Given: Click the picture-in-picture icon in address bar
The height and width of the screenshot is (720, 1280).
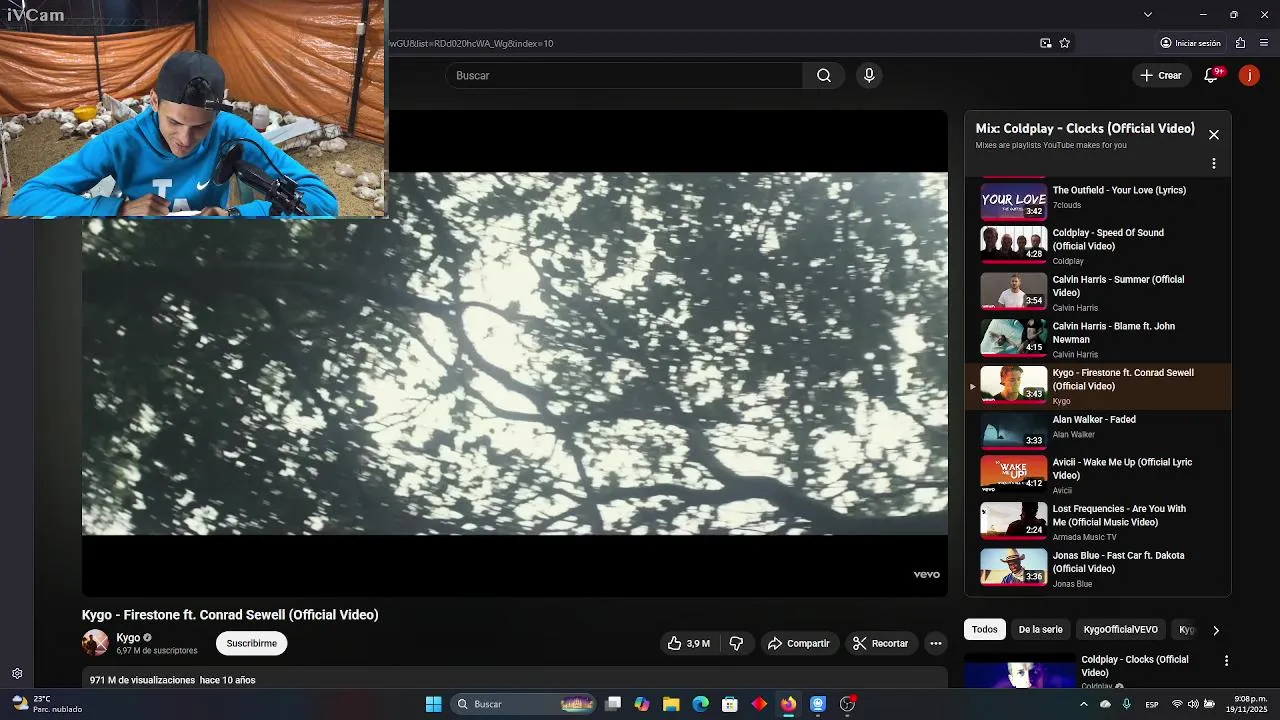Looking at the screenshot, I should click(1046, 43).
